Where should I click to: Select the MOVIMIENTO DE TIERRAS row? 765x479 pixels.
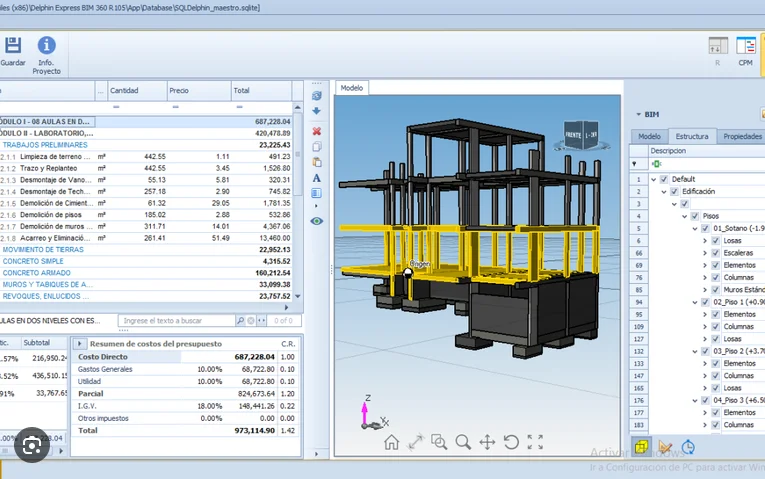click(146, 250)
